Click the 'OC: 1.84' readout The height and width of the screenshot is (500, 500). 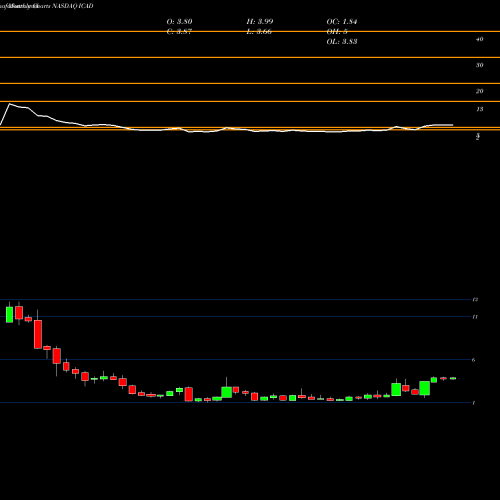(x=342, y=22)
